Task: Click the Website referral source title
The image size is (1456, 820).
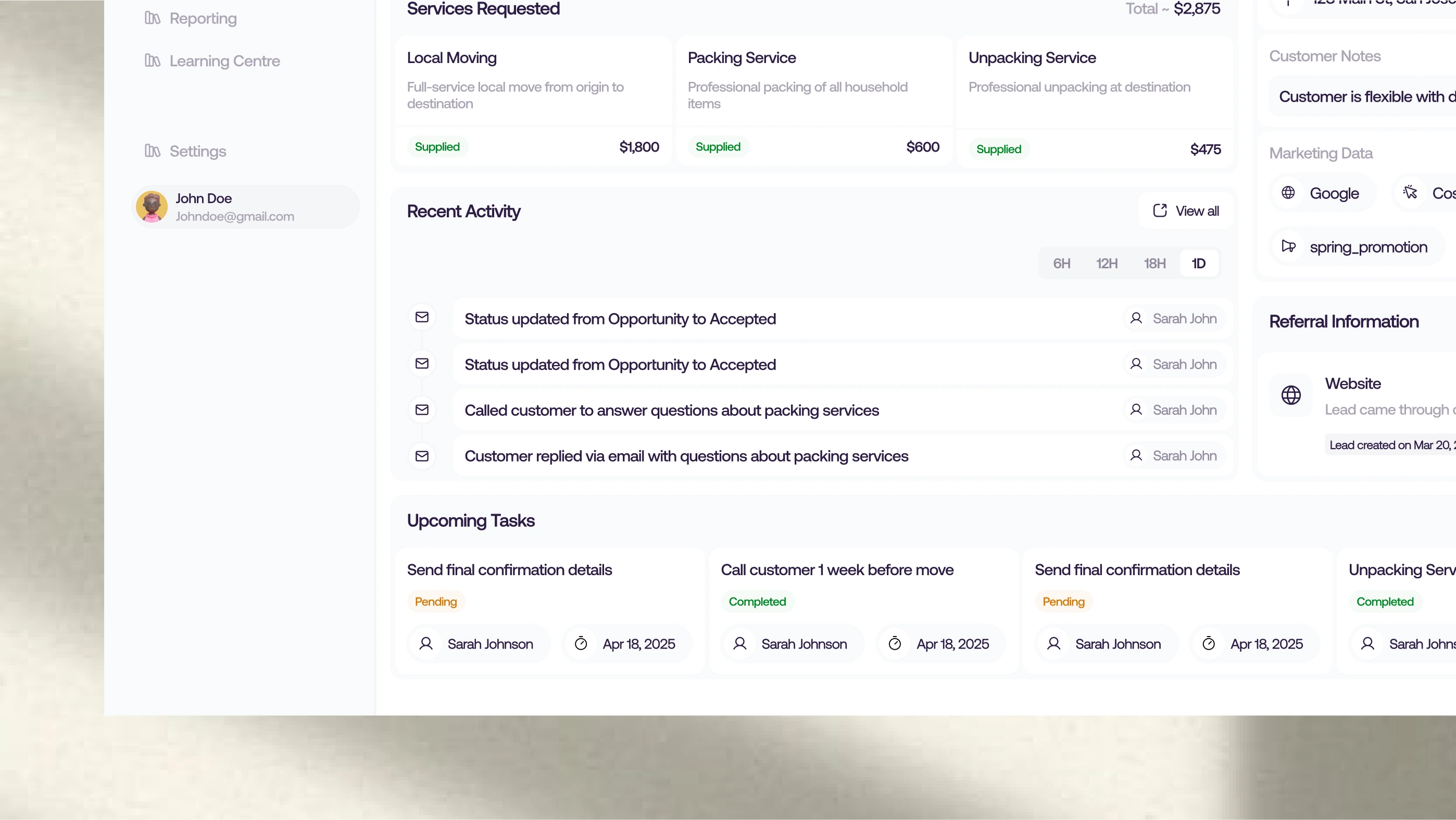Action: point(1353,383)
